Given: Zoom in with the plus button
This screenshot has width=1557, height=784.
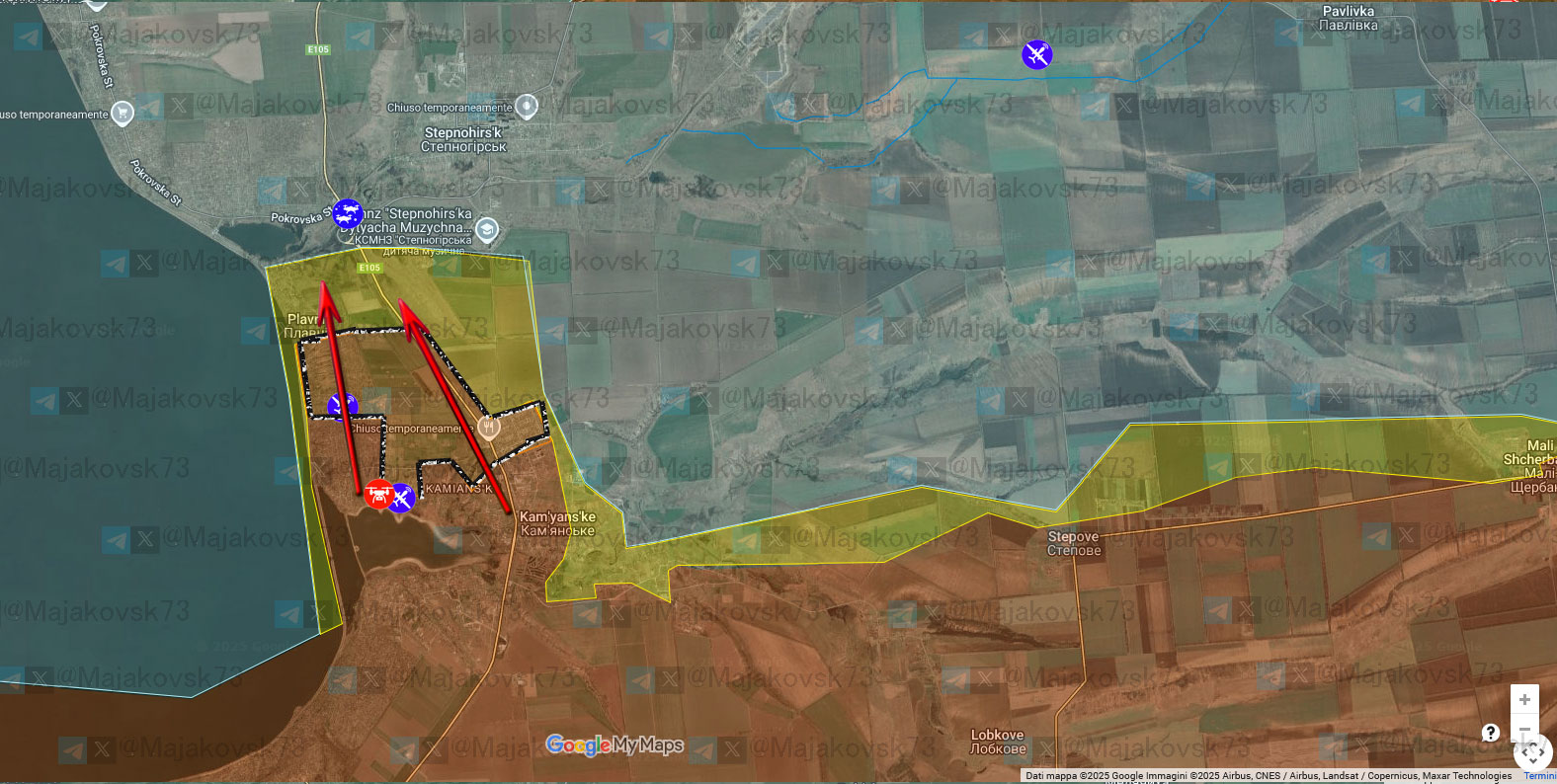Looking at the screenshot, I should (1524, 699).
